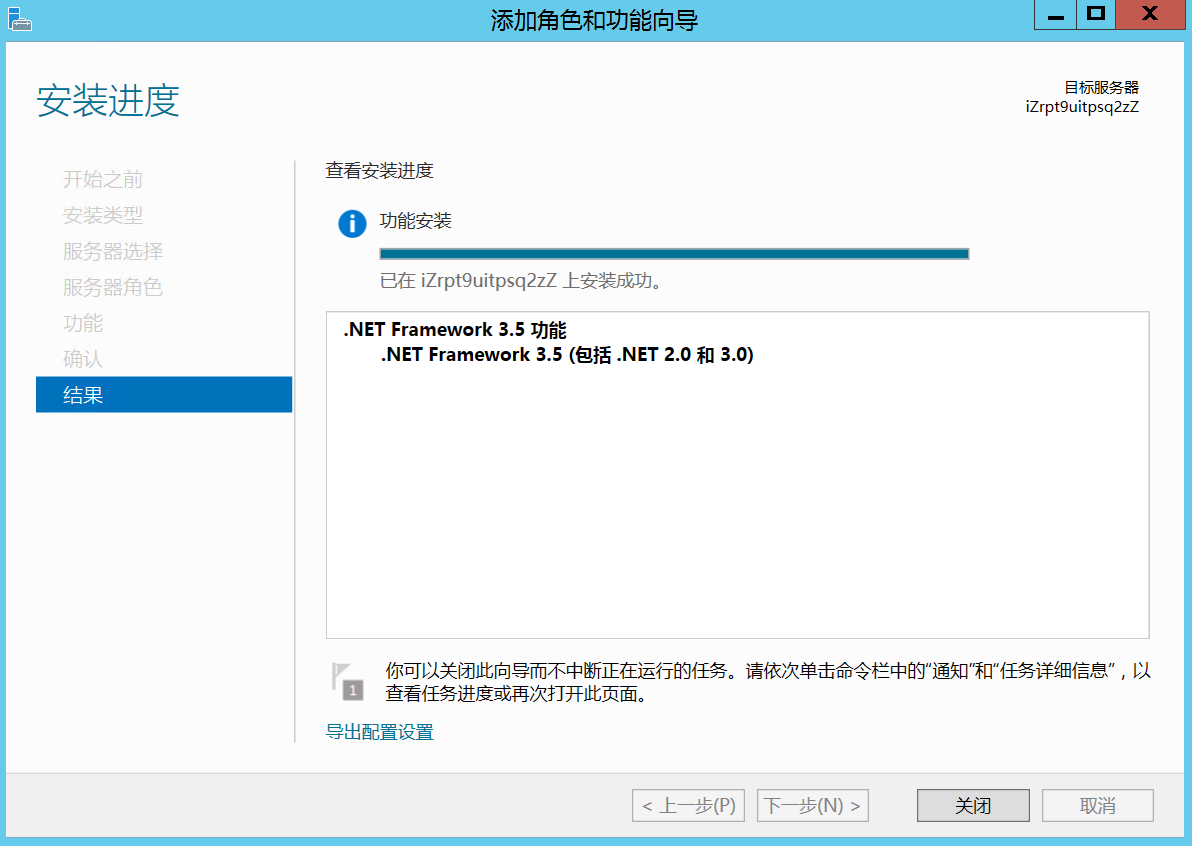
Task: Close the wizard using the red X button
Action: 1150,14
